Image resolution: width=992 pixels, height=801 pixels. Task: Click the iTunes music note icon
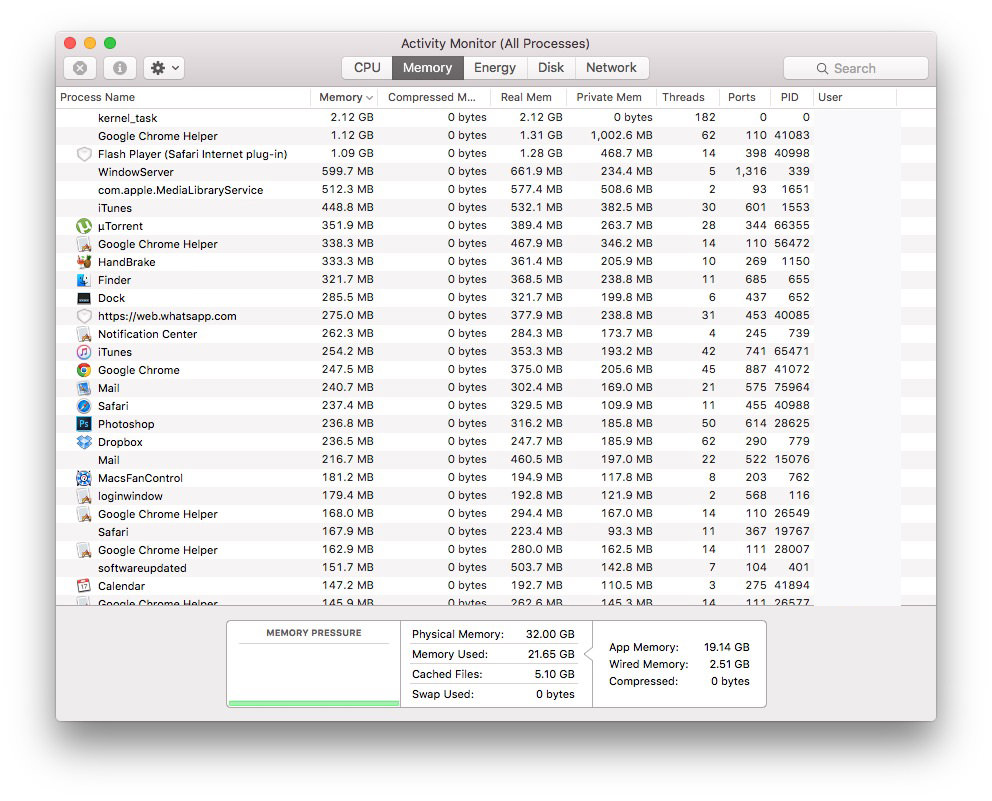pos(84,352)
